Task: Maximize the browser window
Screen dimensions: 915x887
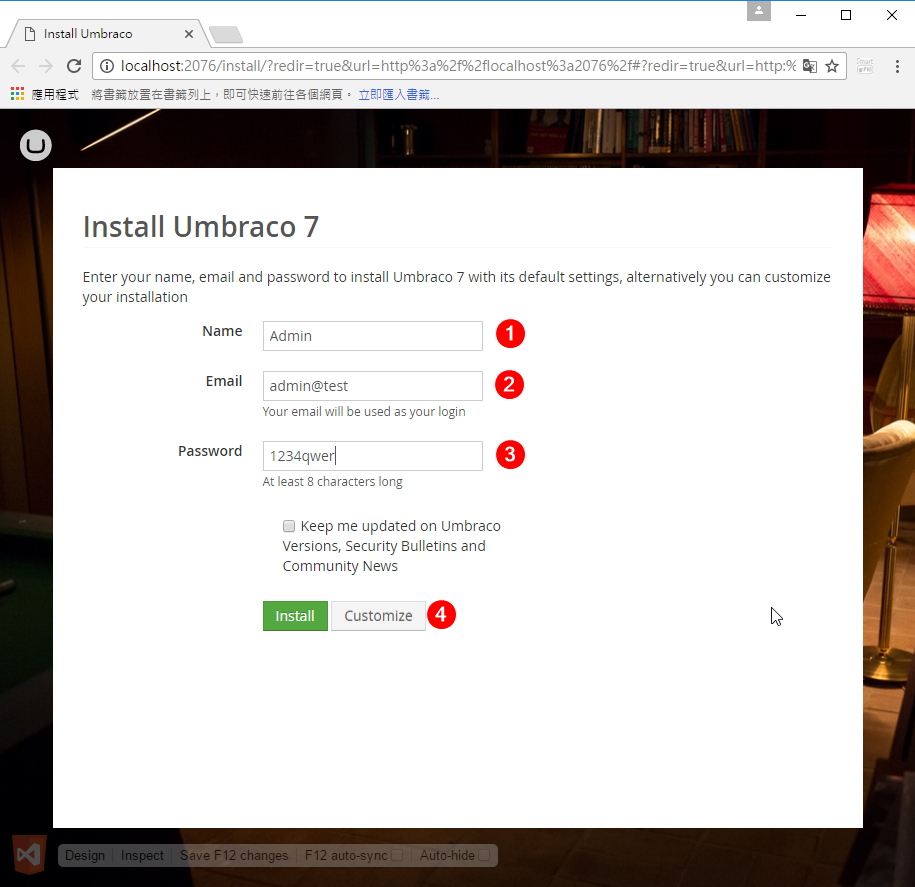Action: coord(846,15)
